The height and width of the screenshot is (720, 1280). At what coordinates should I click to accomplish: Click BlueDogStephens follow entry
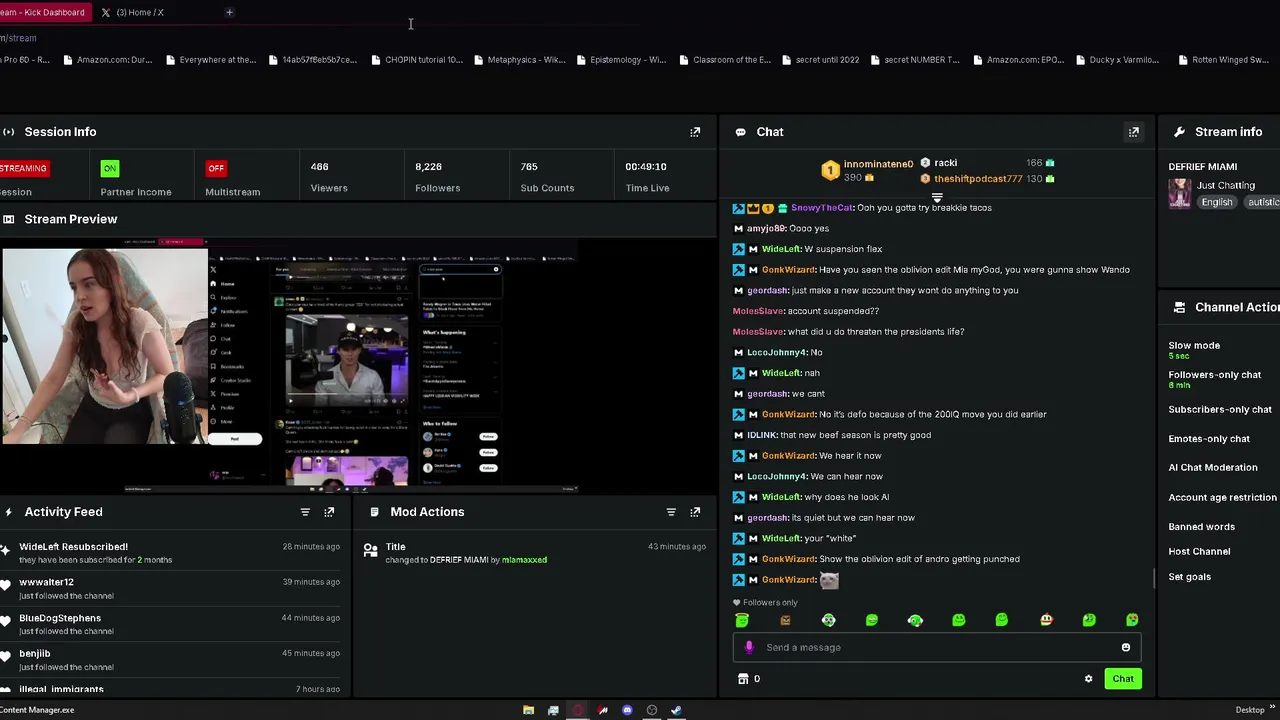(x=171, y=624)
